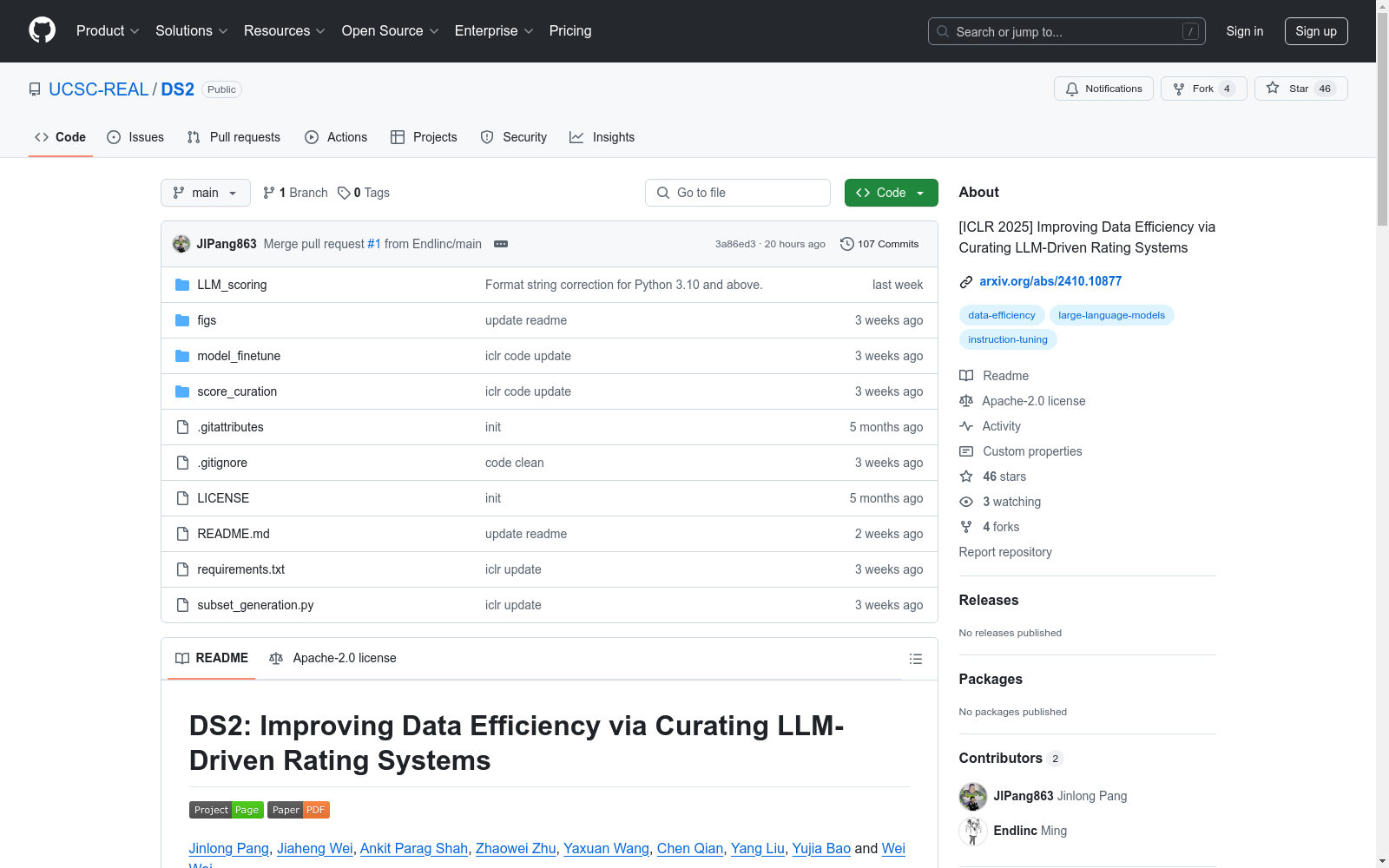1389x868 pixels.
Task: Focus the Search or jump to field
Action: (1067, 31)
